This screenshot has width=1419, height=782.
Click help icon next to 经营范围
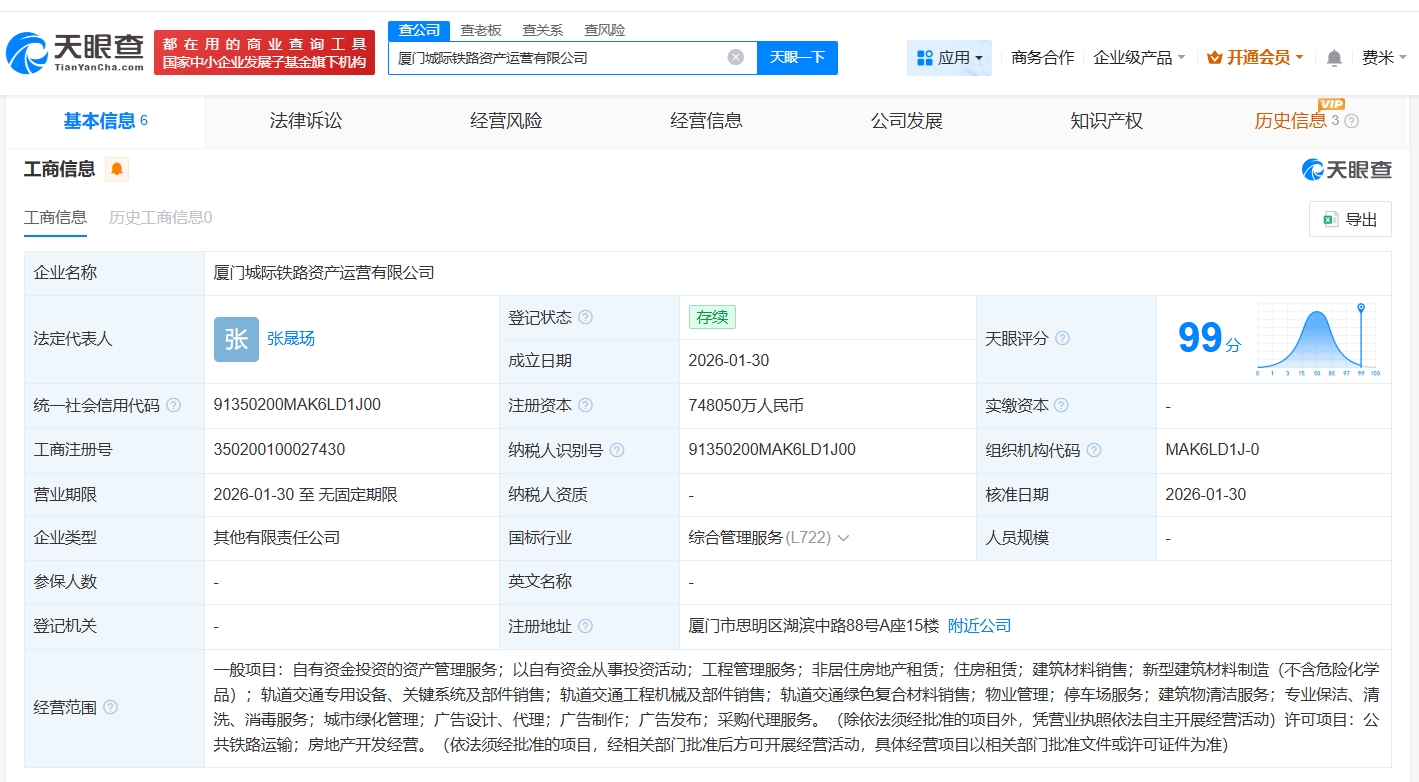111,708
